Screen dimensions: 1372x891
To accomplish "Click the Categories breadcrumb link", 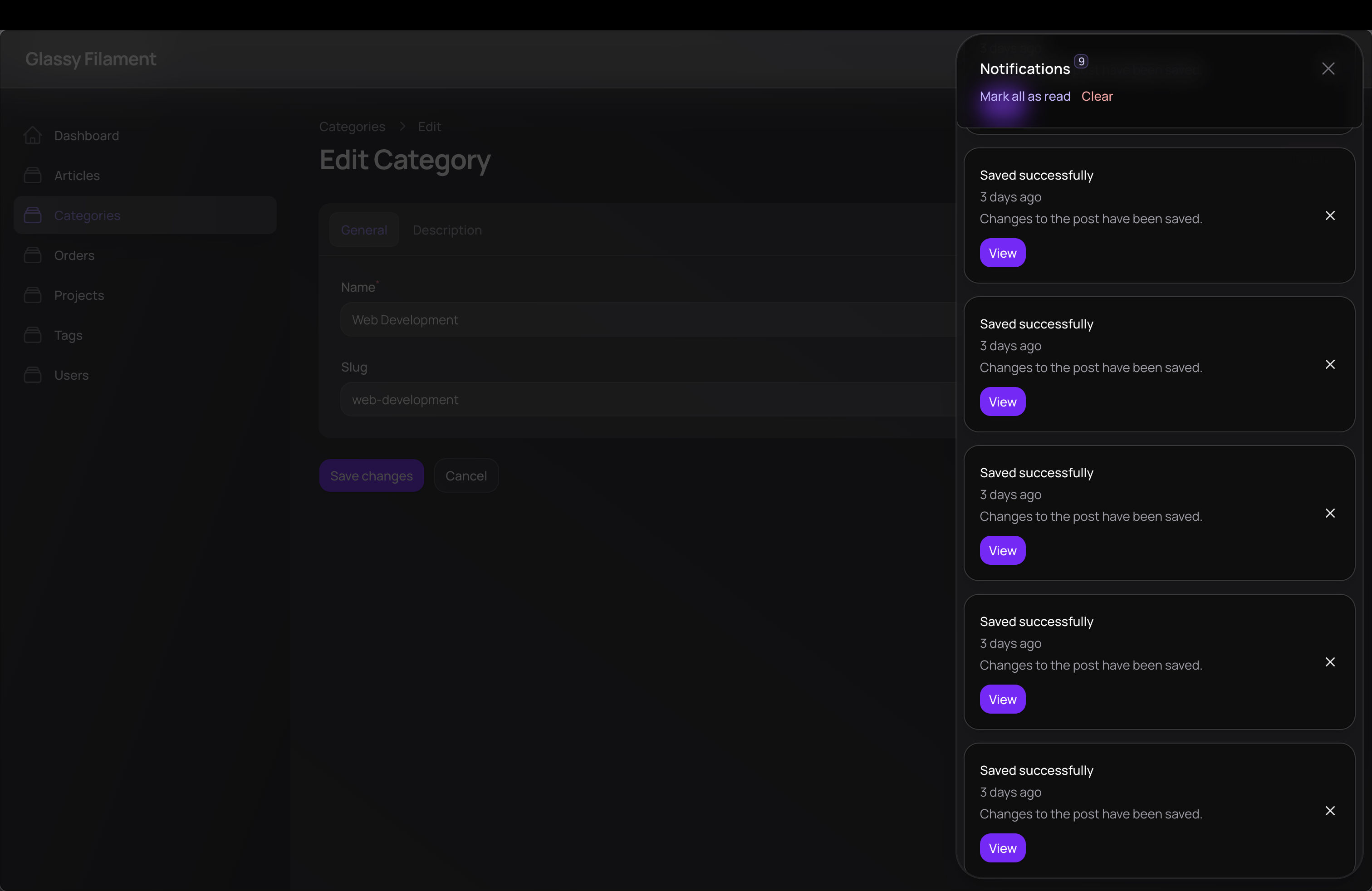I will point(352,127).
